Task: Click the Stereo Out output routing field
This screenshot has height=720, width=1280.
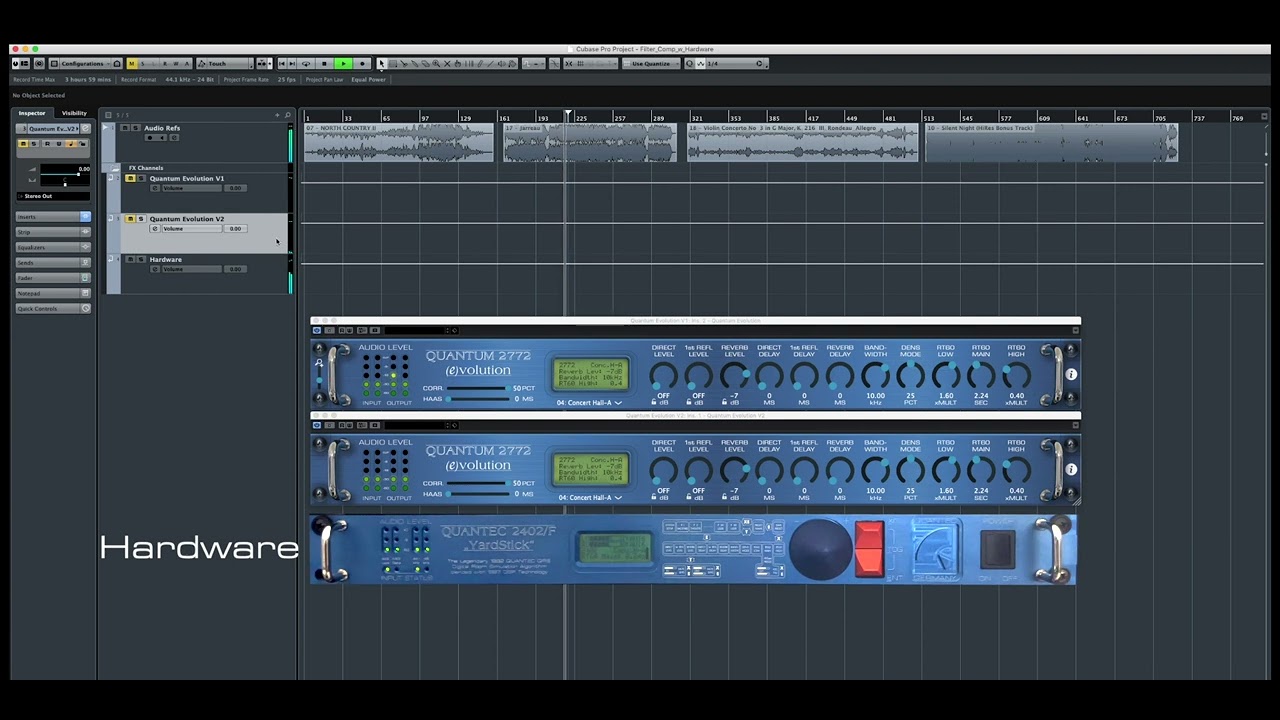Action: point(53,196)
